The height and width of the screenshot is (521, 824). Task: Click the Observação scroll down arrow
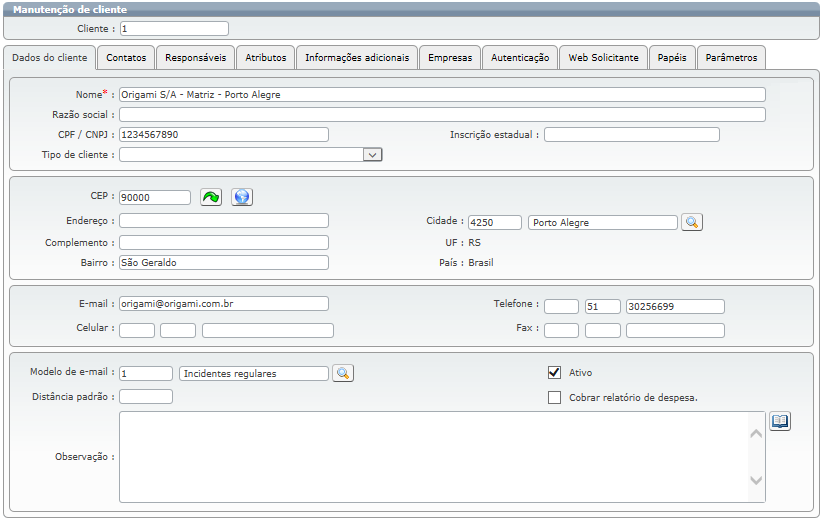756,480
